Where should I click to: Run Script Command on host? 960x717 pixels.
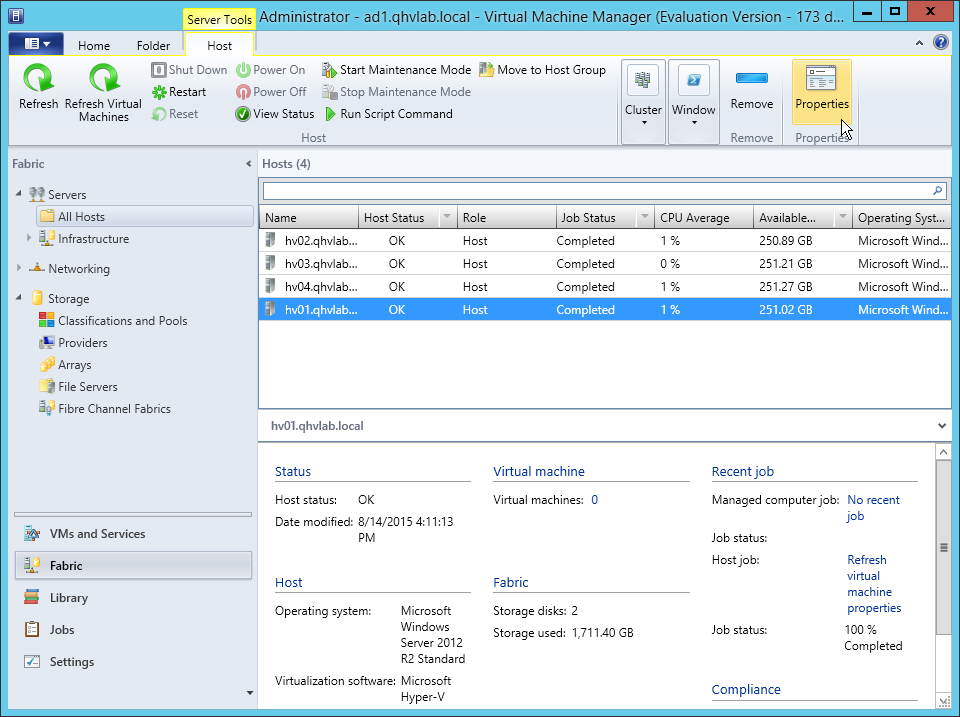coord(387,114)
